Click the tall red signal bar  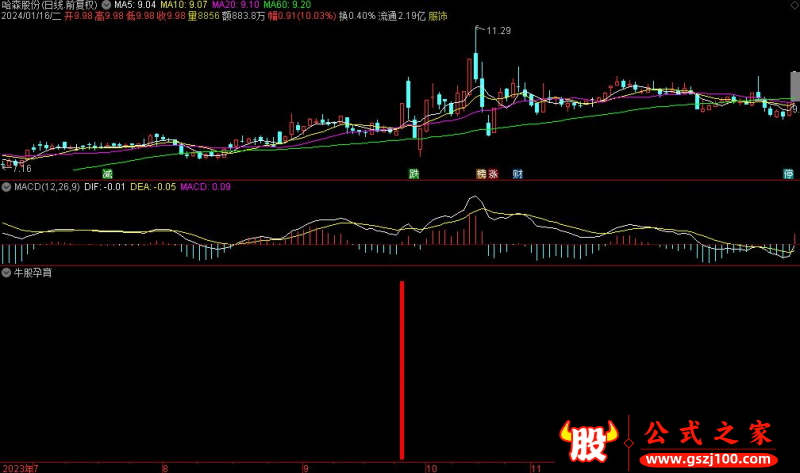point(402,370)
